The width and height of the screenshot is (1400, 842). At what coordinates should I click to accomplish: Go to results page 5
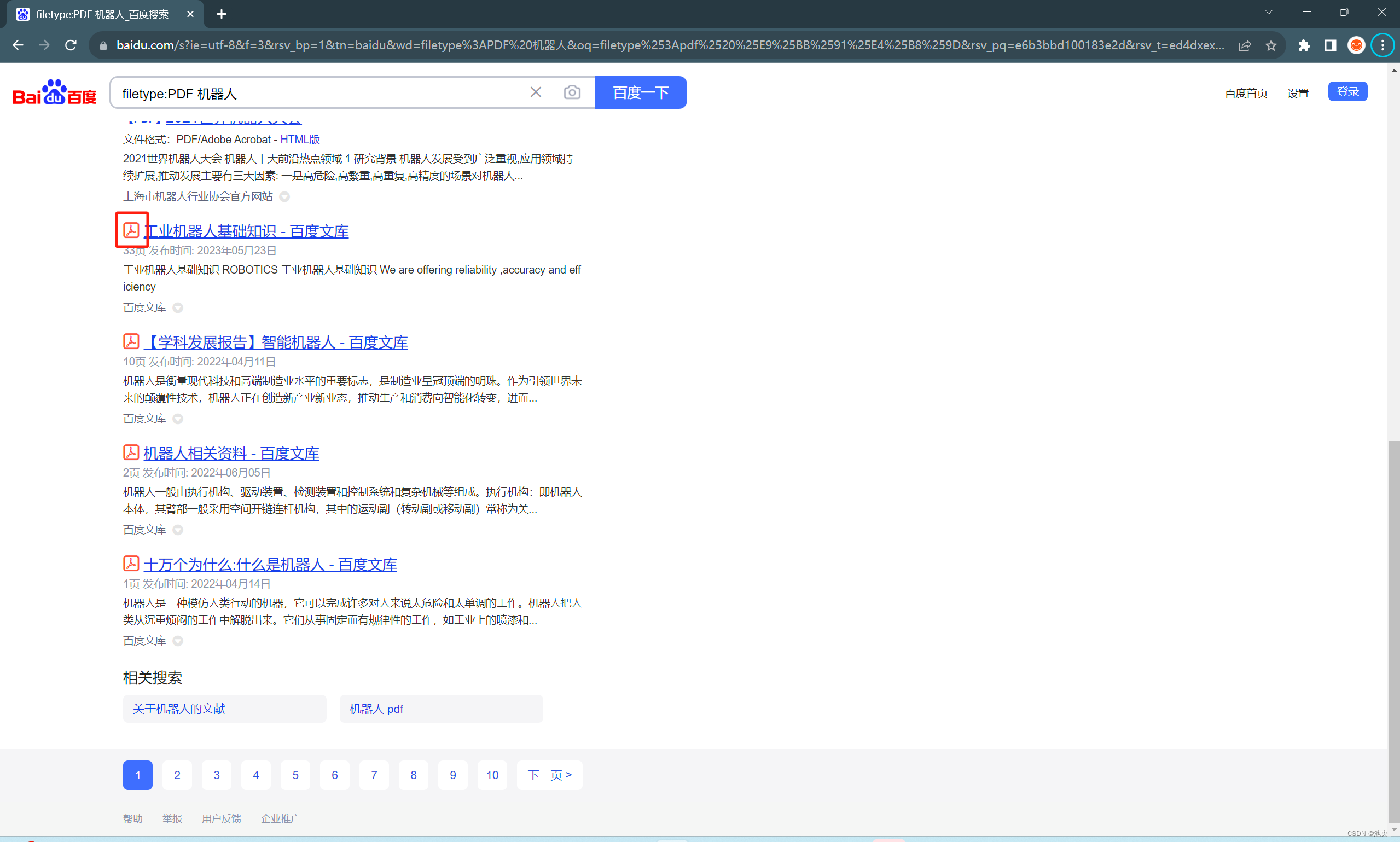295,775
